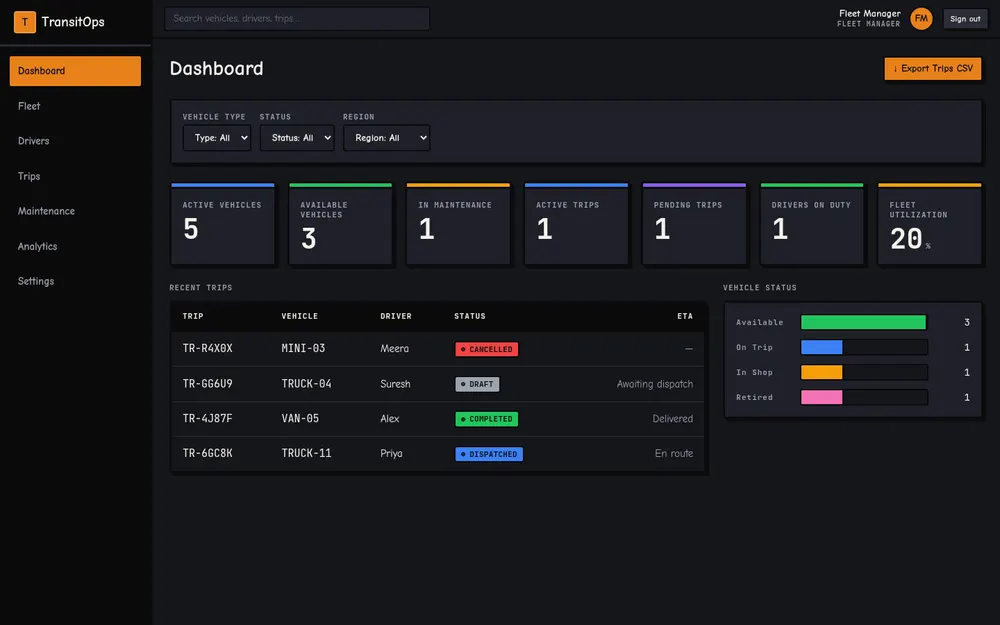Click the red CANCELLED status badge
The width and height of the screenshot is (1000, 625).
487,349
